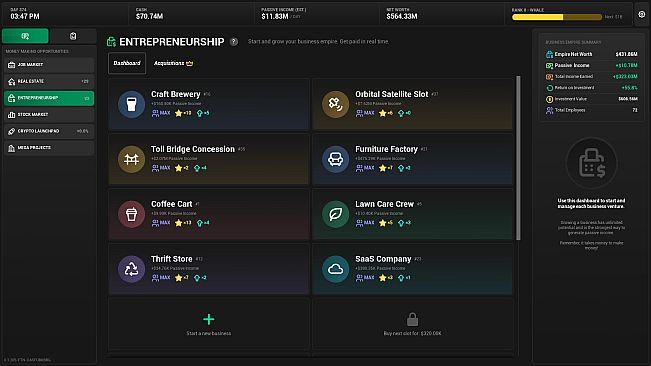Image resolution: width=651 pixels, height=366 pixels.
Task: Click the Return on Investment icon
Action: coord(549,88)
